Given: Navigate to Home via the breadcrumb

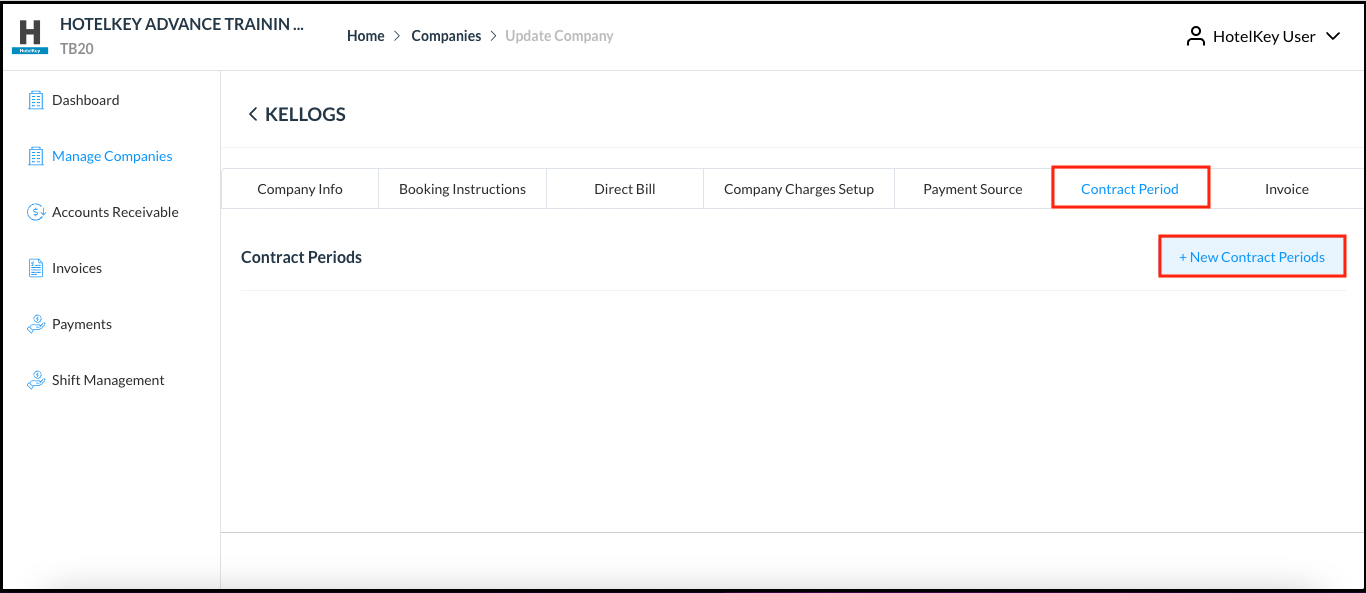Looking at the screenshot, I should 365,35.
